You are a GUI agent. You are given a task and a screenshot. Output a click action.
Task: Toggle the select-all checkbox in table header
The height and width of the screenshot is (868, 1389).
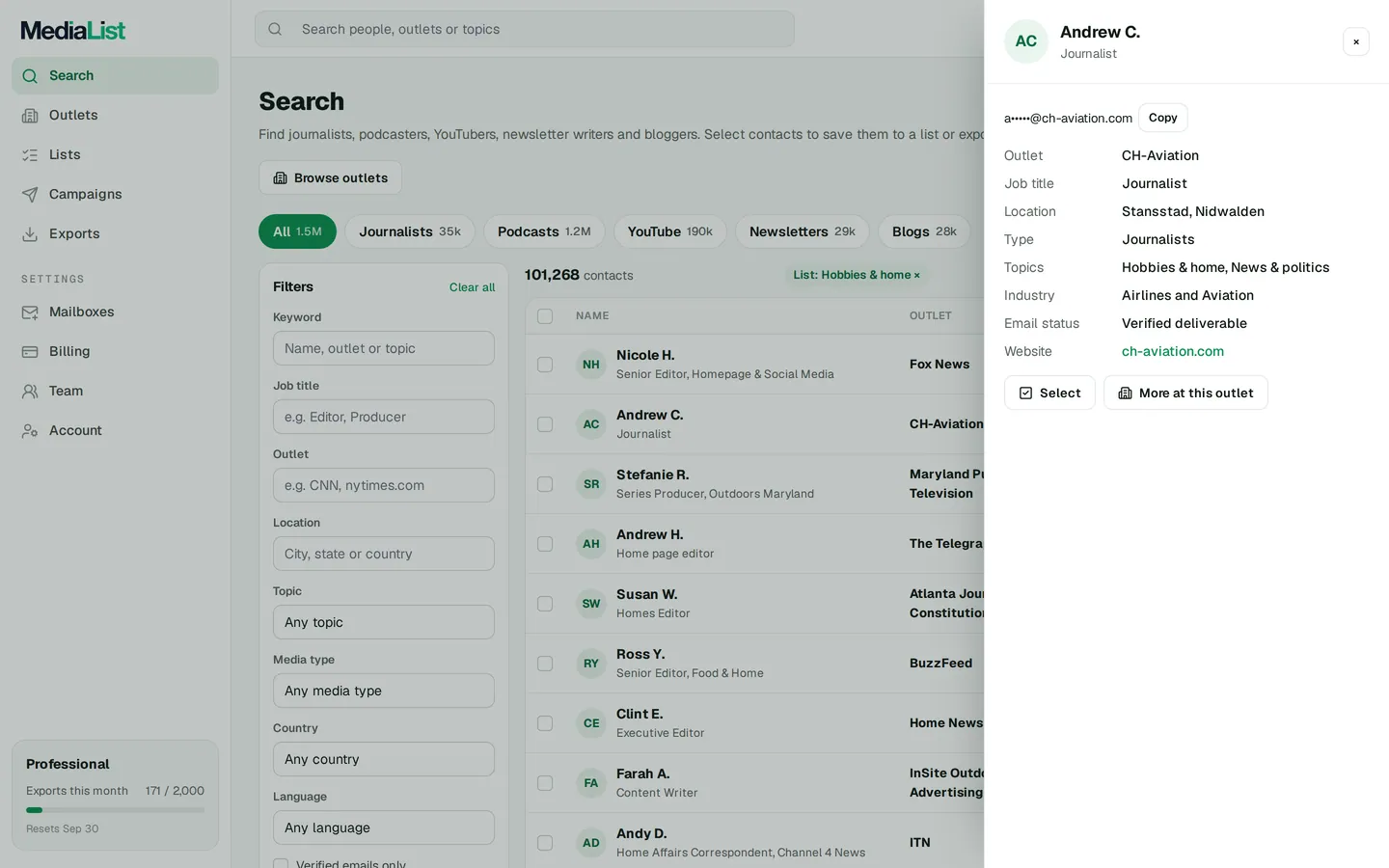(545, 316)
